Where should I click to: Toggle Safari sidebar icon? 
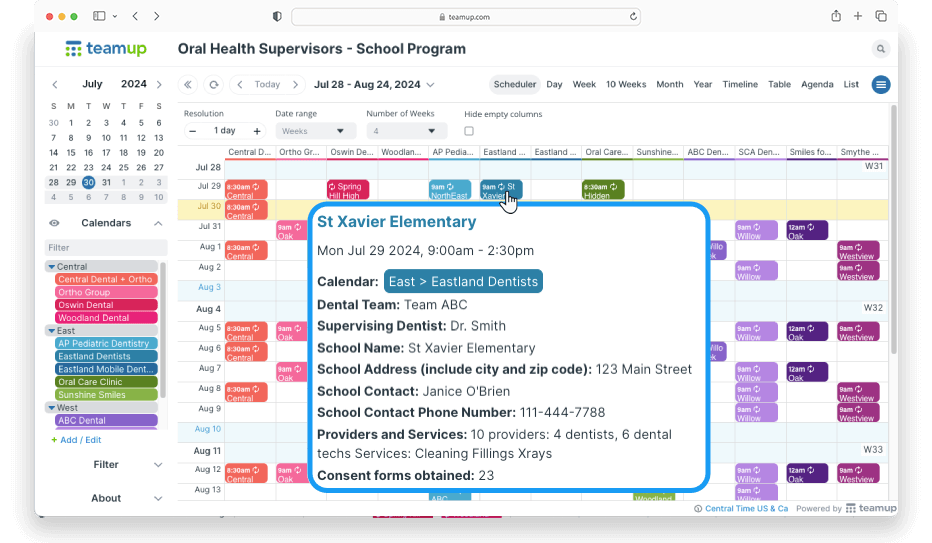click(99, 16)
